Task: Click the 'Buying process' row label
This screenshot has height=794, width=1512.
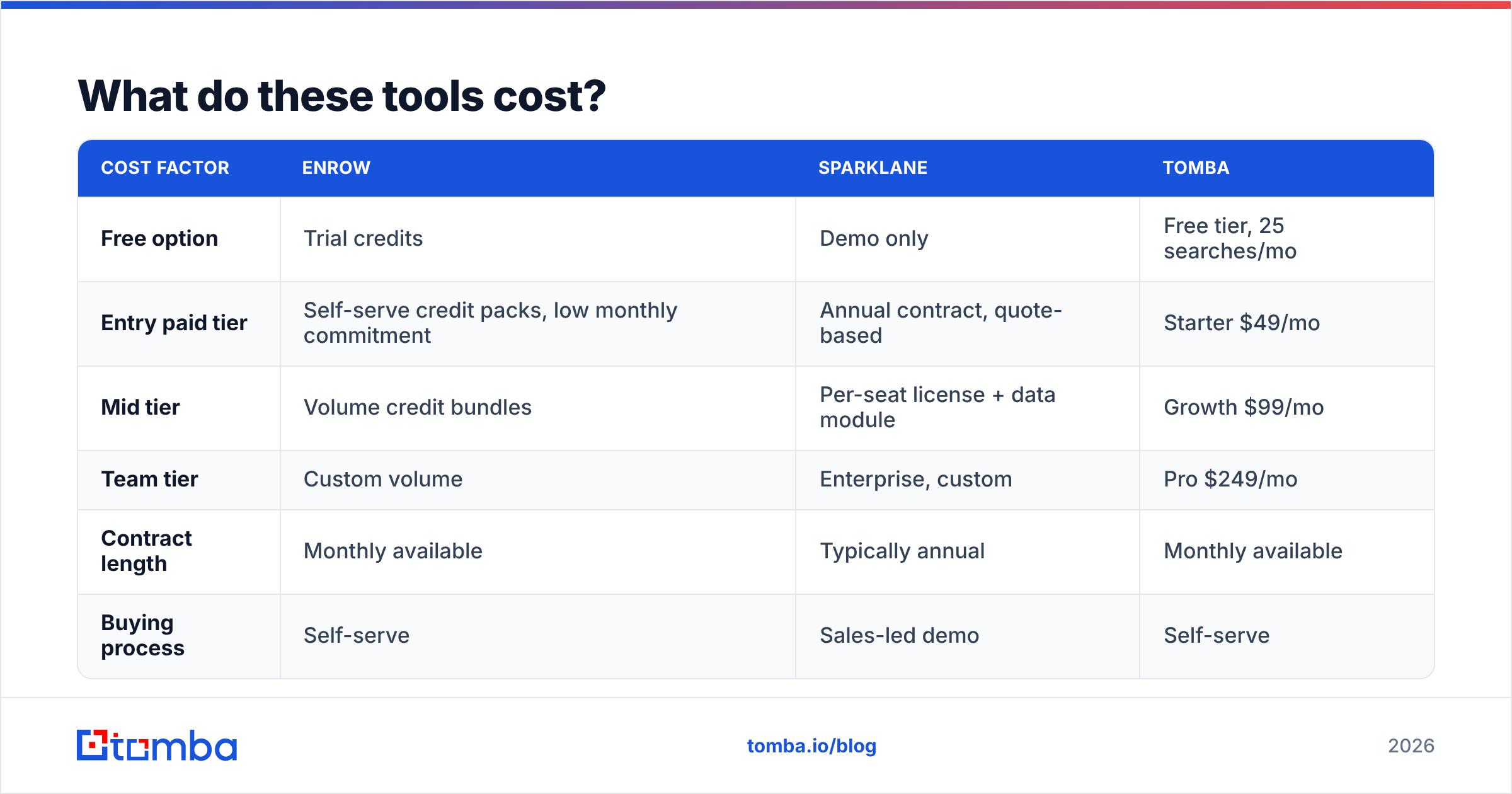Action: [x=143, y=635]
